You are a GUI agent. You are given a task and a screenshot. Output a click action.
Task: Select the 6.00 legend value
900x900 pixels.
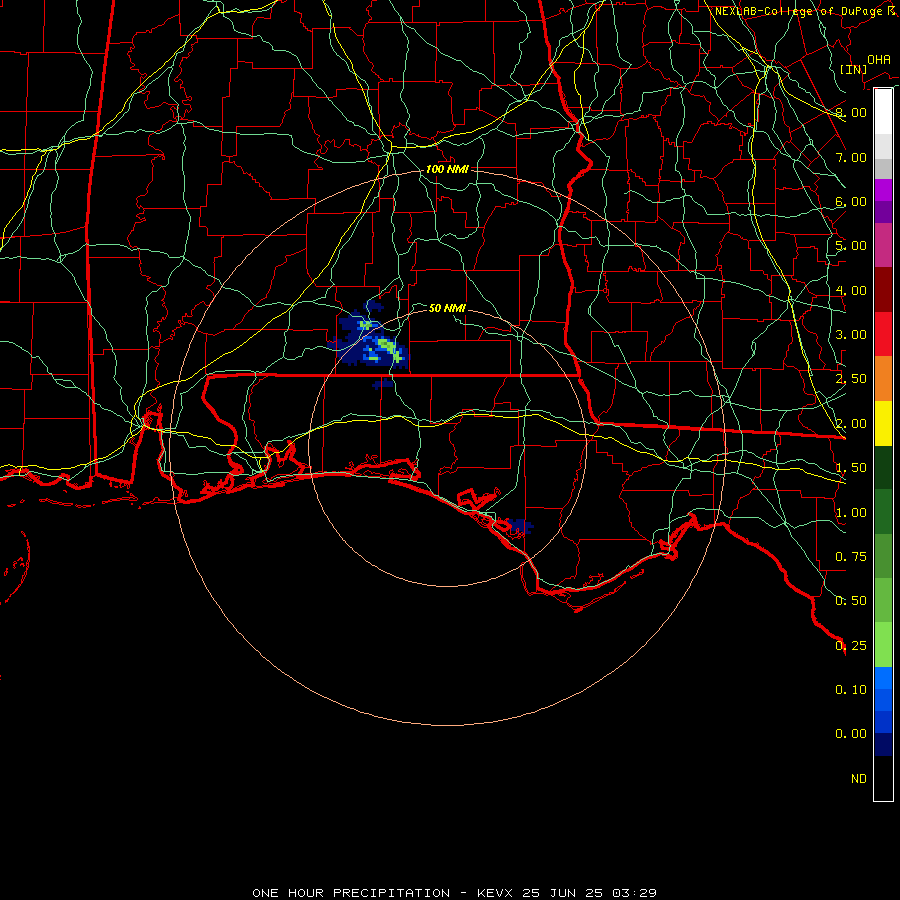click(851, 201)
